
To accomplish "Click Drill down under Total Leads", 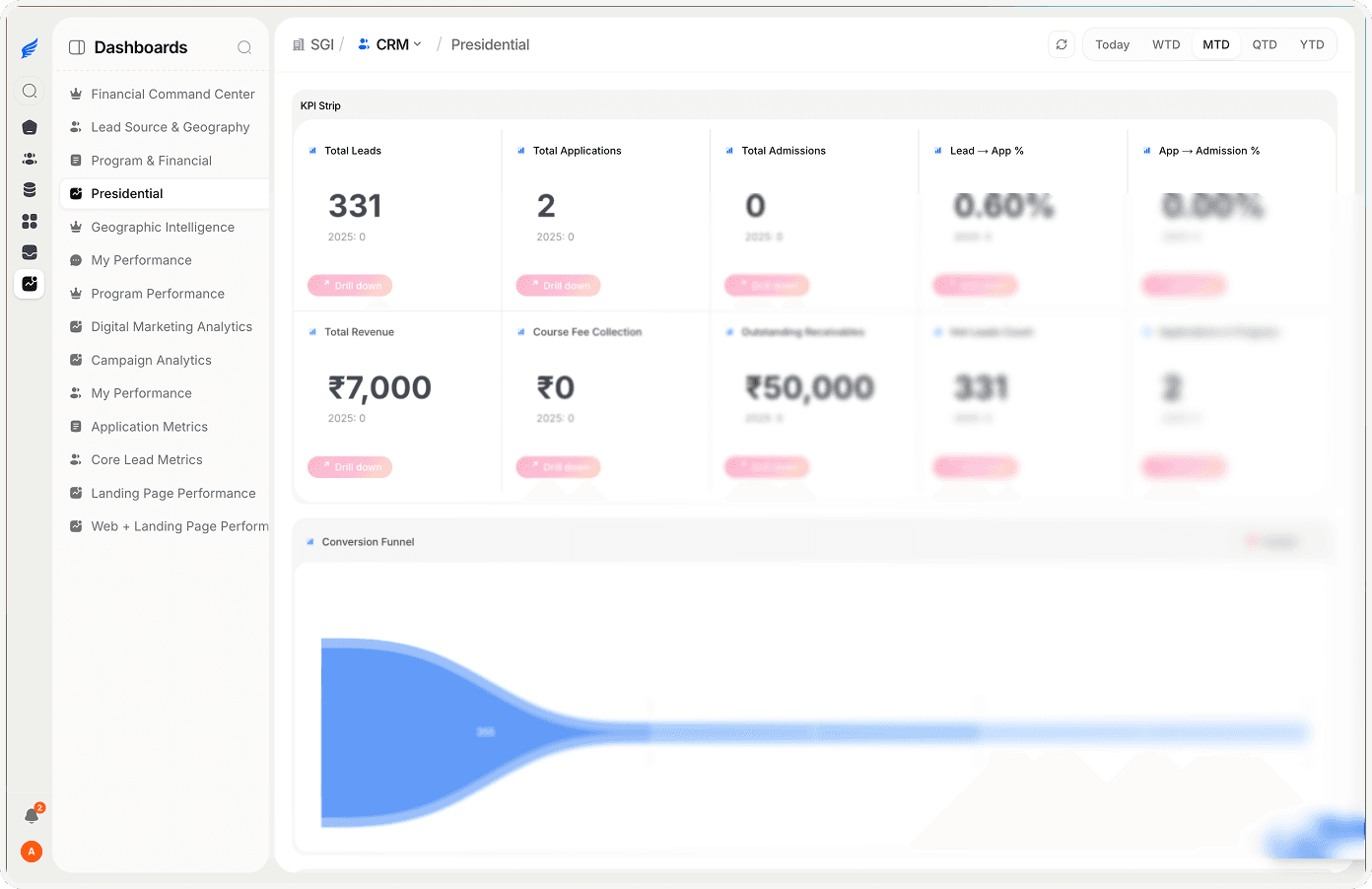I will (x=350, y=286).
